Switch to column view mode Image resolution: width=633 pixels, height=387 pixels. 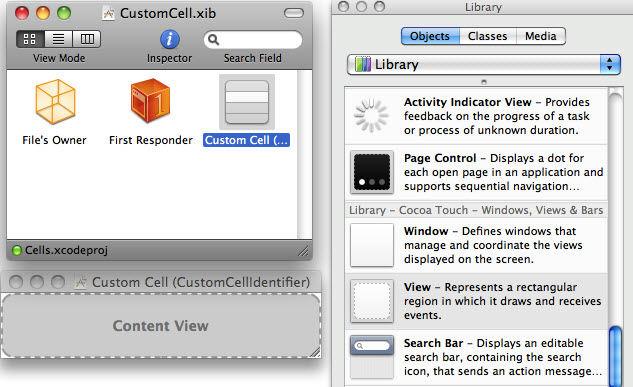click(87, 39)
